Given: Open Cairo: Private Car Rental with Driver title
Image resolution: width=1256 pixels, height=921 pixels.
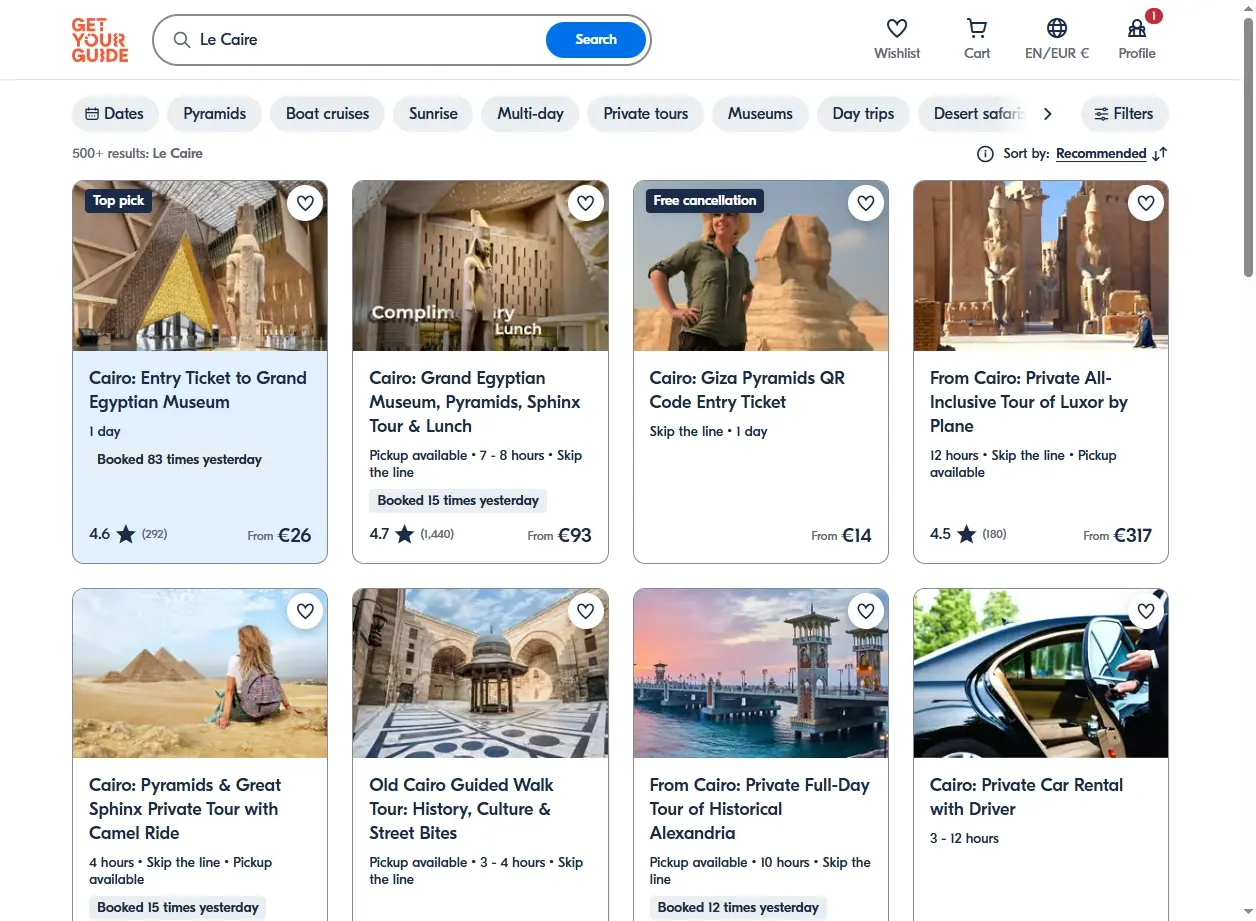Looking at the screenshot, I should (1026, 797).
